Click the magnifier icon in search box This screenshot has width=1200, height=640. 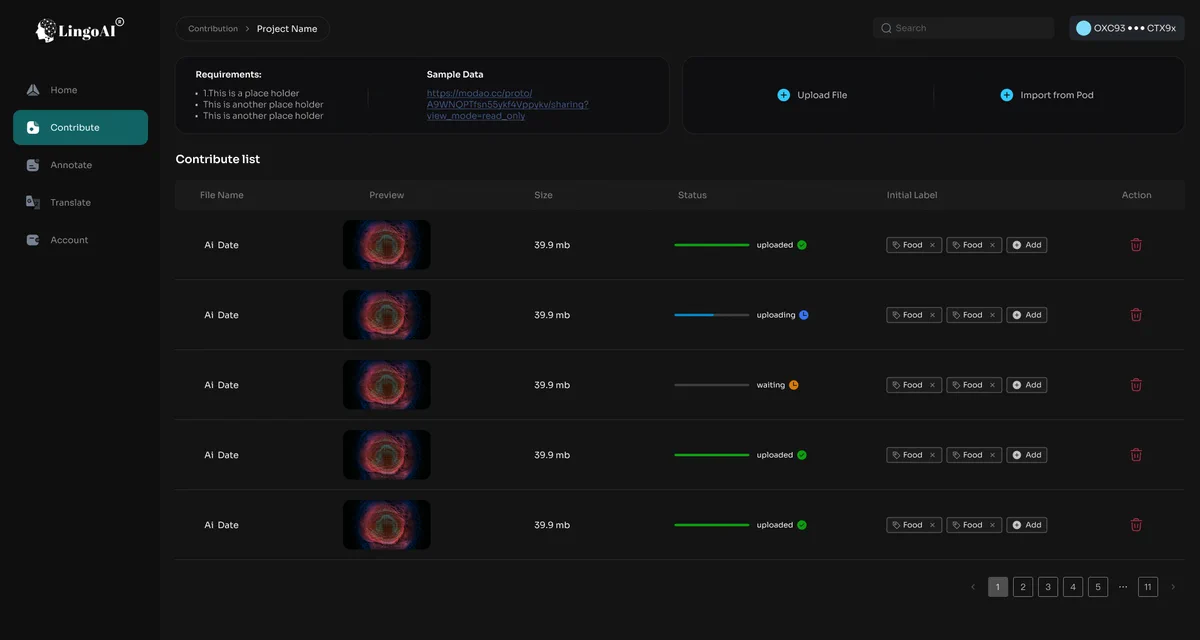pyautogui.click(x=886, y=28)
